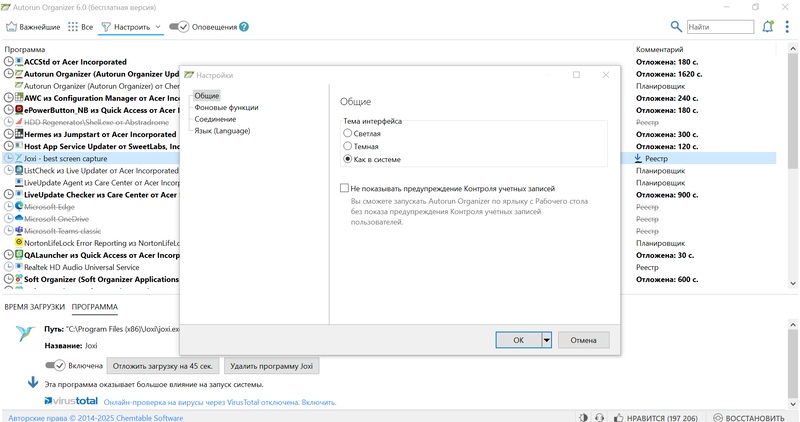Open Background functions settings section
The width and height of the screenshot is (800, 422).
(x=226, y=108)
